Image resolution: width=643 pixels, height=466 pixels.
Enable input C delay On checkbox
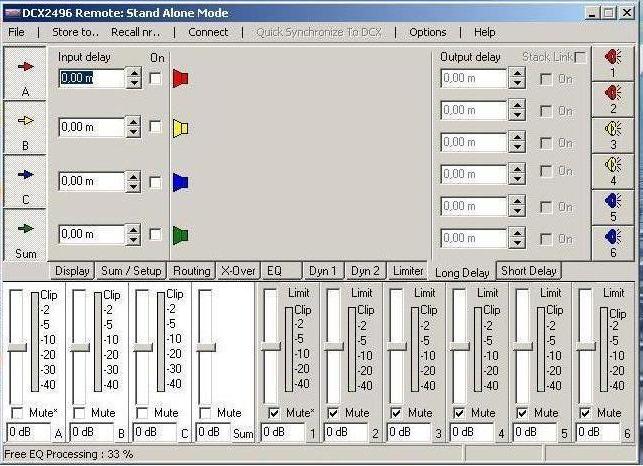[155, 182]
